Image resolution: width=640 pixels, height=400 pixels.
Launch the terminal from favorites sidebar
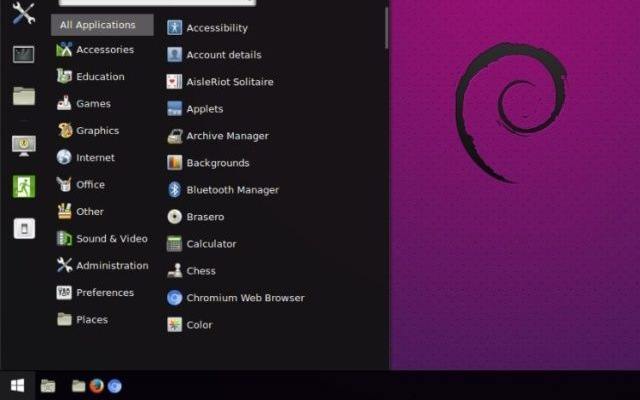tap(24, 54)
